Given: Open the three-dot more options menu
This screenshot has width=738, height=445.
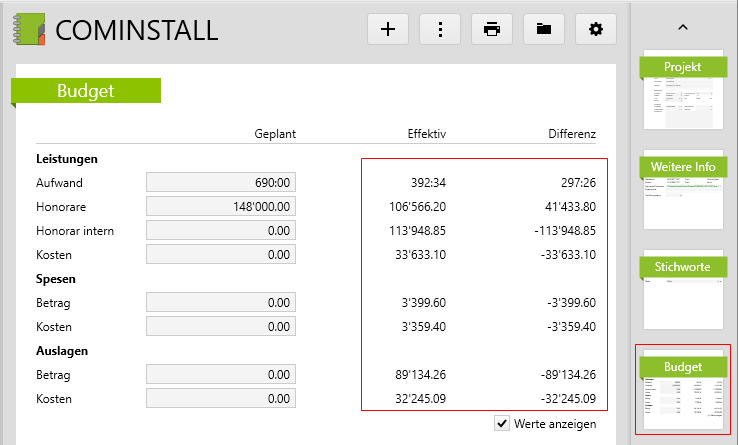Looking at the screenshot, I should (440, 29).
